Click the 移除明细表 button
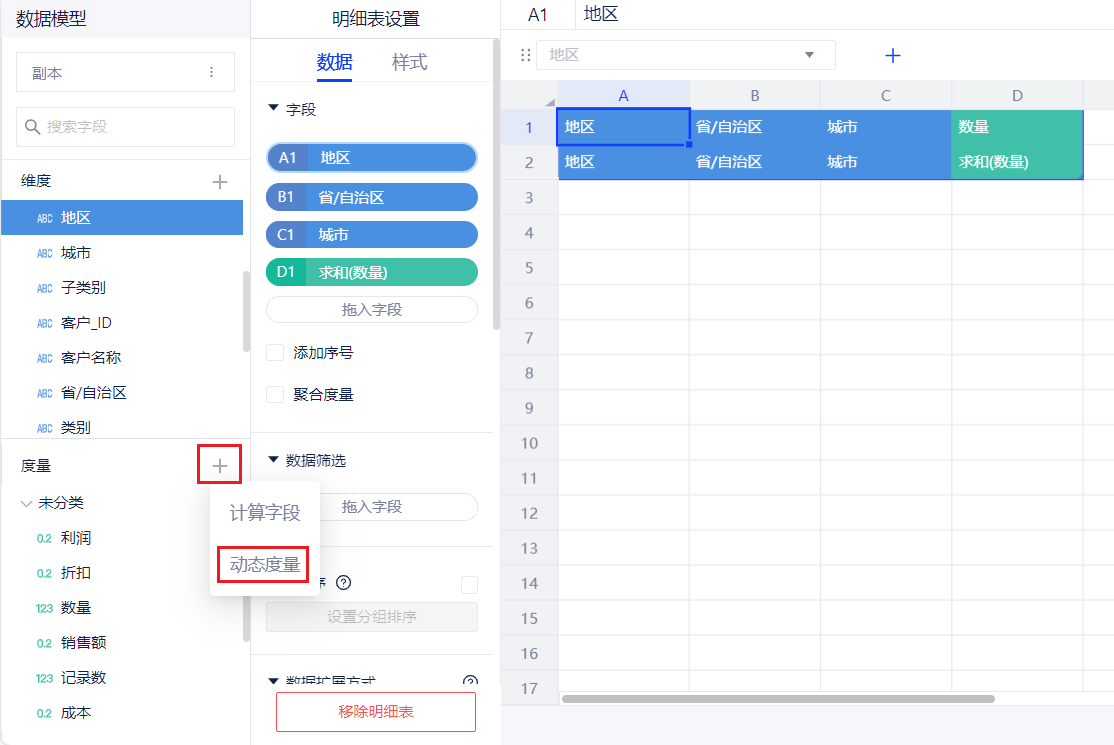The image size is (1114, 745). pos(375,712)
